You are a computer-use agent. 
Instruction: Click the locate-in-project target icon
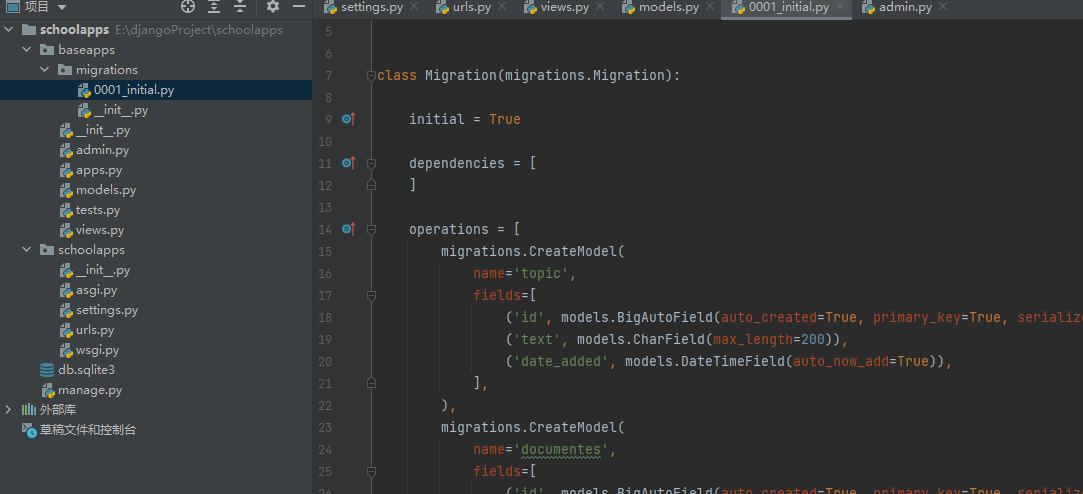(188, 7)
